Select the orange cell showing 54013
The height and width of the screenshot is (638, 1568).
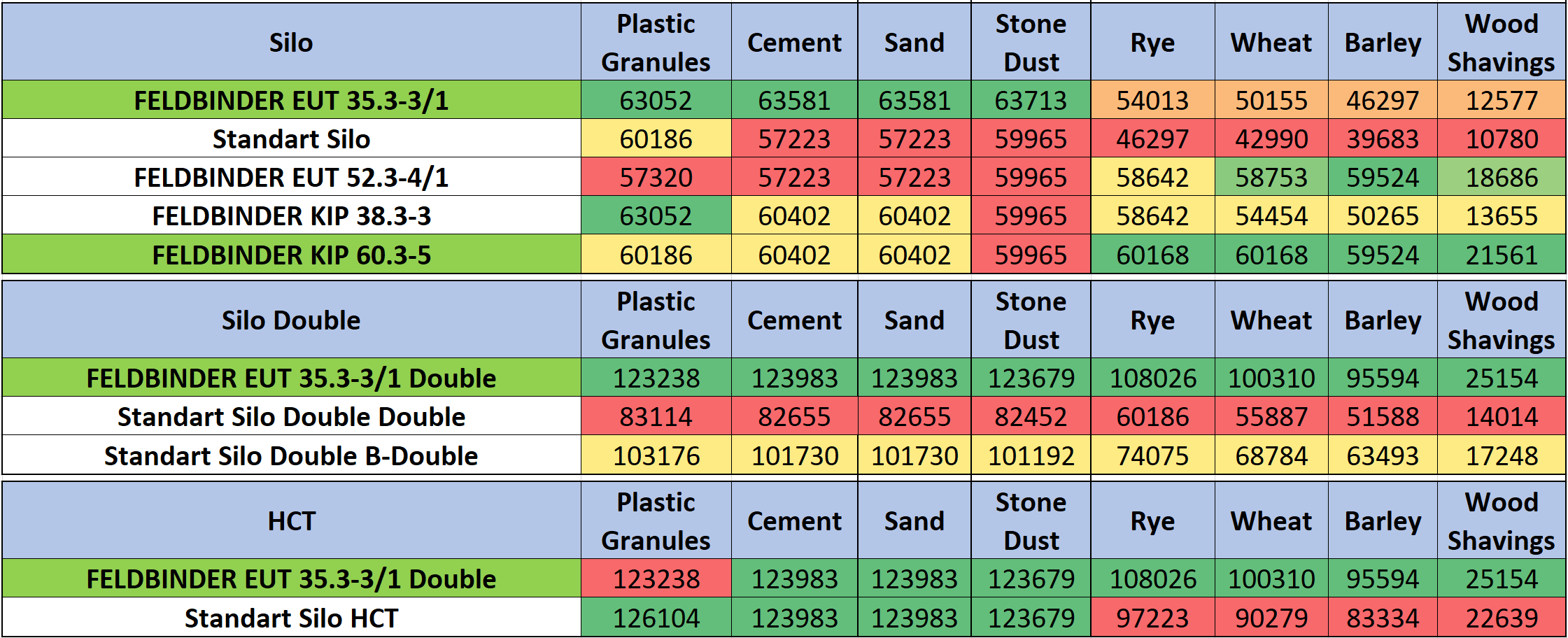1152,101
